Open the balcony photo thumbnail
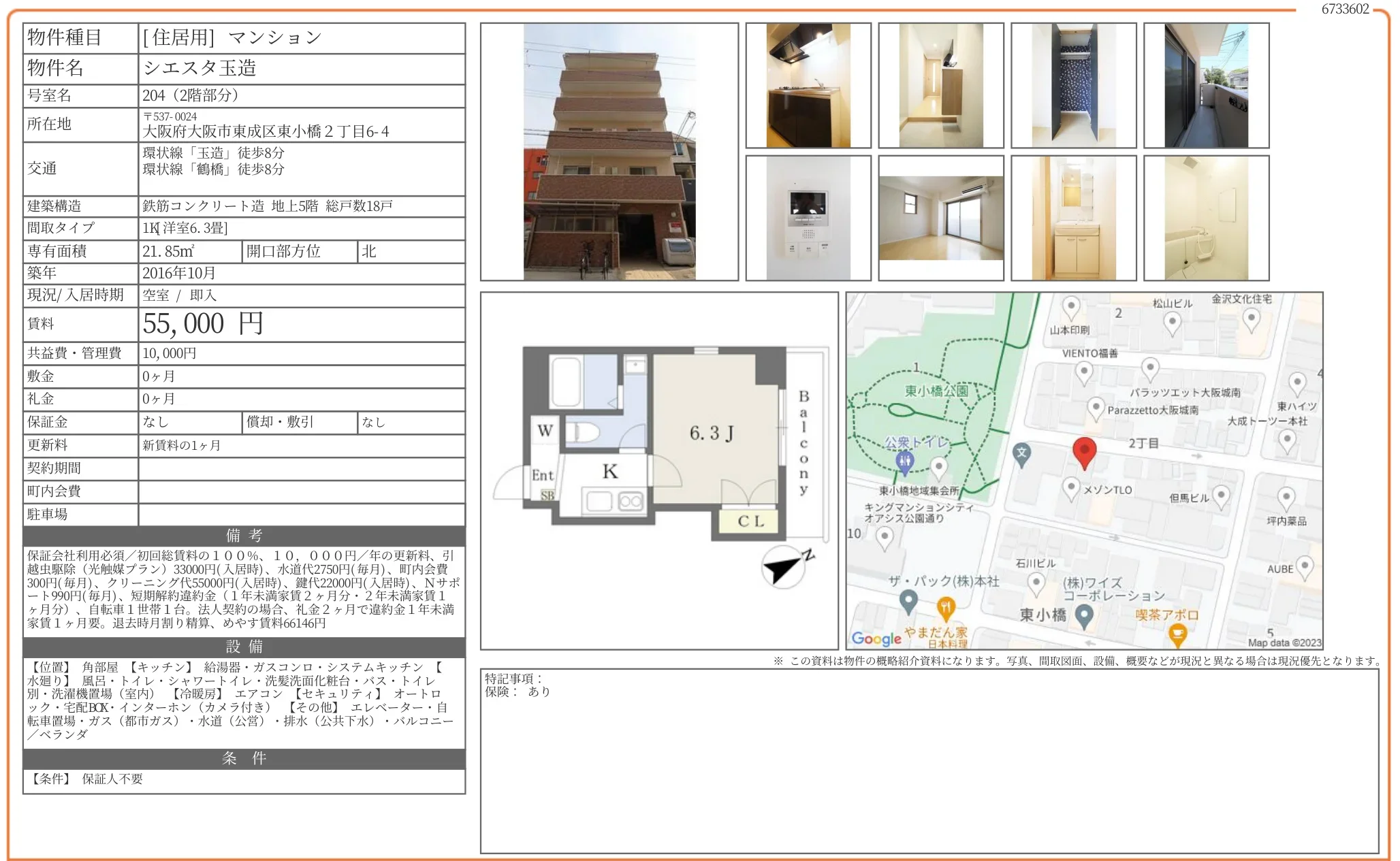The image size is (1400, 861). pos(1206,86)
